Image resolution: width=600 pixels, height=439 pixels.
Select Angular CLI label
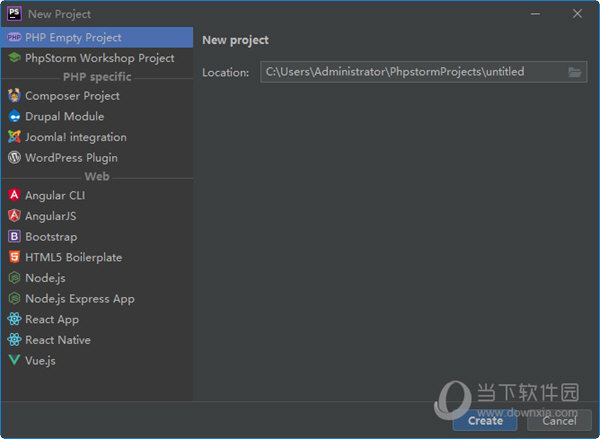coord(55,195)
